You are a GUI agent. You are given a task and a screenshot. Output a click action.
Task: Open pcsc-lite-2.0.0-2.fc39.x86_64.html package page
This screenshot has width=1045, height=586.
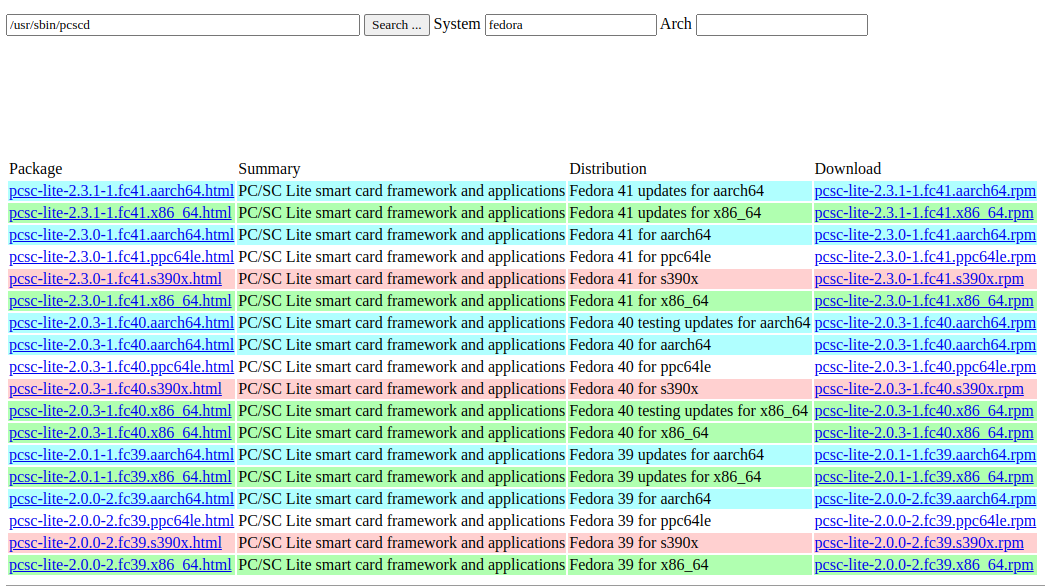120,565
